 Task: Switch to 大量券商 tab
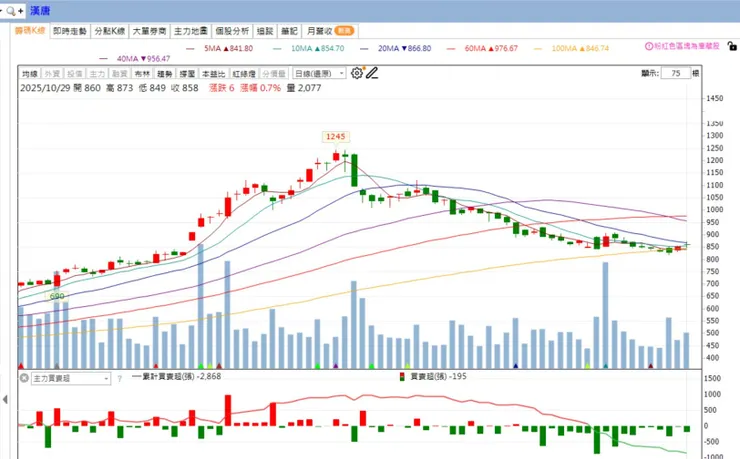click(x=149, y=31)
